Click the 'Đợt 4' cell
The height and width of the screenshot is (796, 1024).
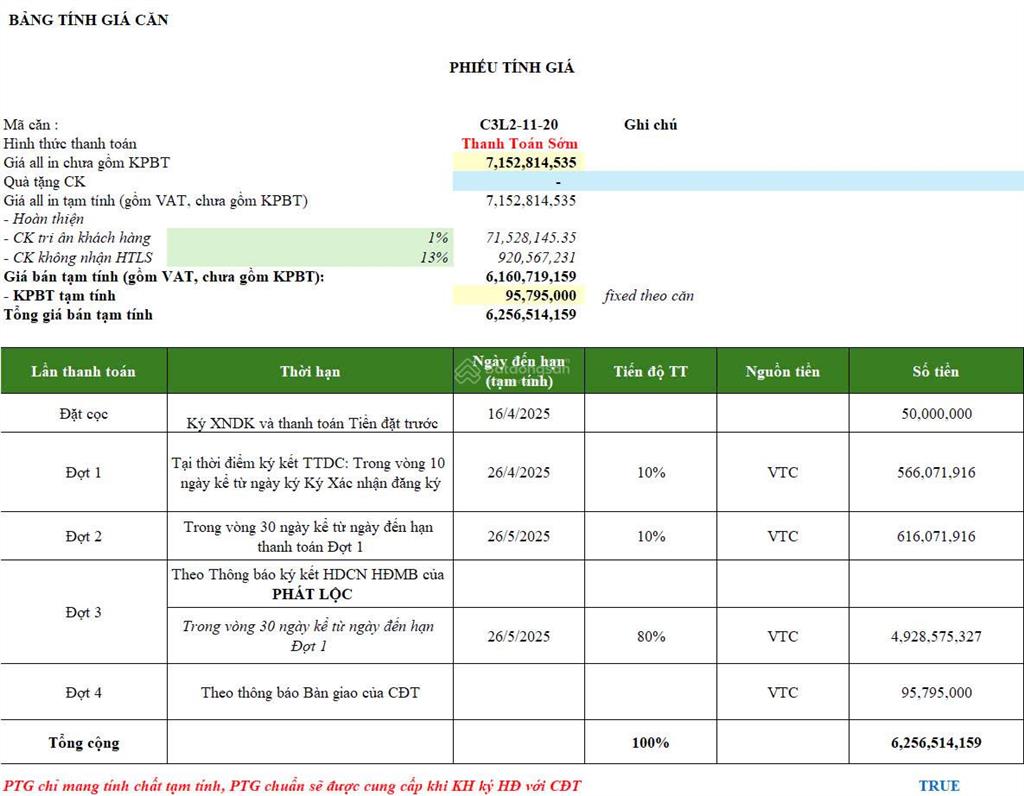pos(84,692)
